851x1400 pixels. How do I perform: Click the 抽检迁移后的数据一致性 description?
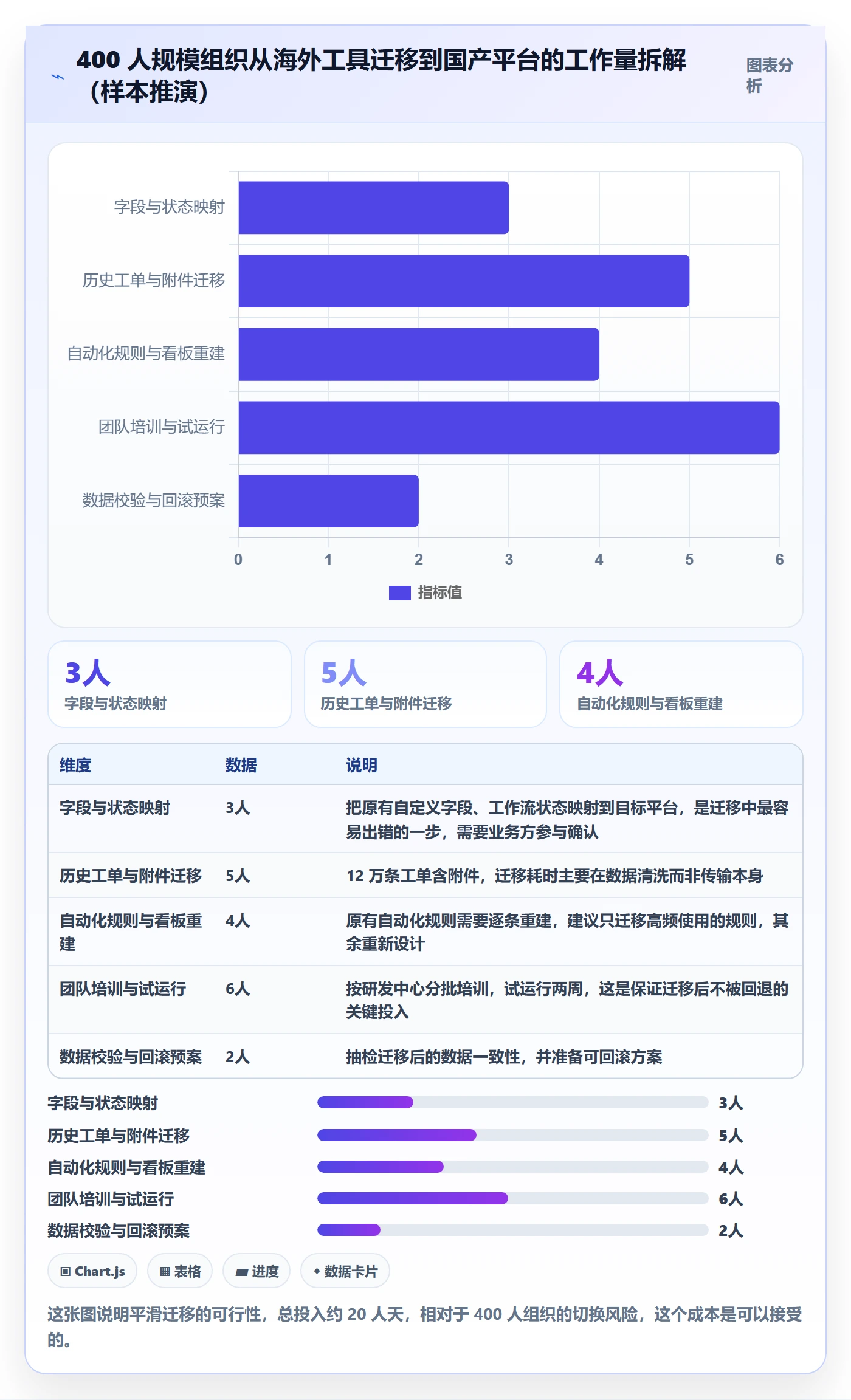504,1057
